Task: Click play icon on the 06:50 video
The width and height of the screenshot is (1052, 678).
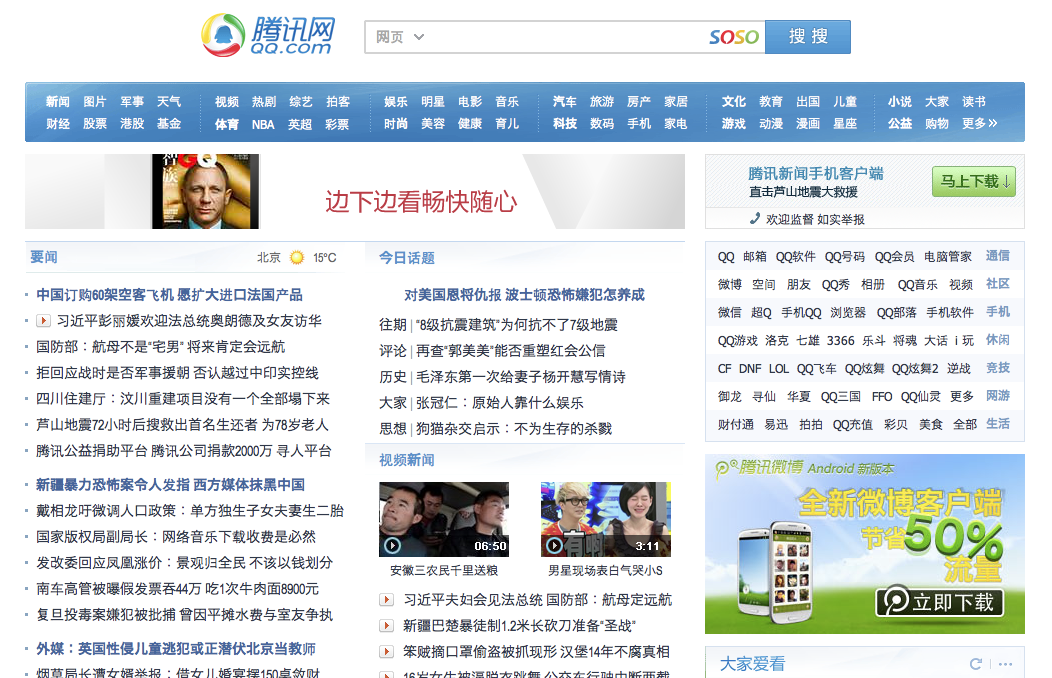Action: pyautogui.click(x=392, y=546)
